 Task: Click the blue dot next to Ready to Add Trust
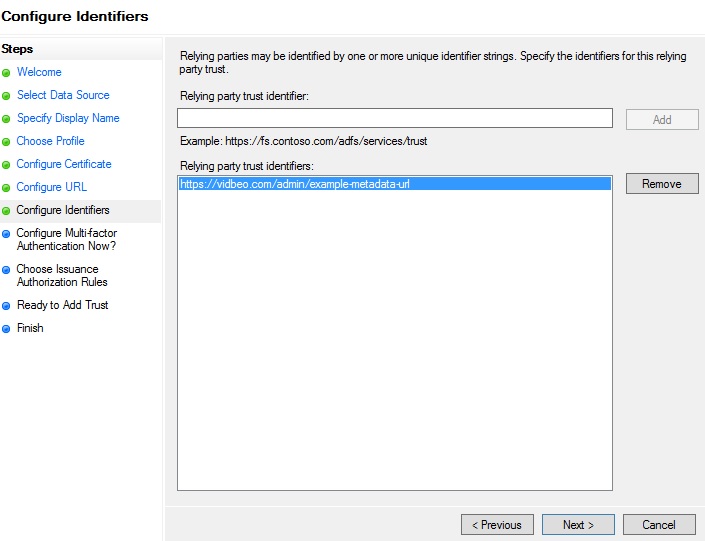[6, 306]
